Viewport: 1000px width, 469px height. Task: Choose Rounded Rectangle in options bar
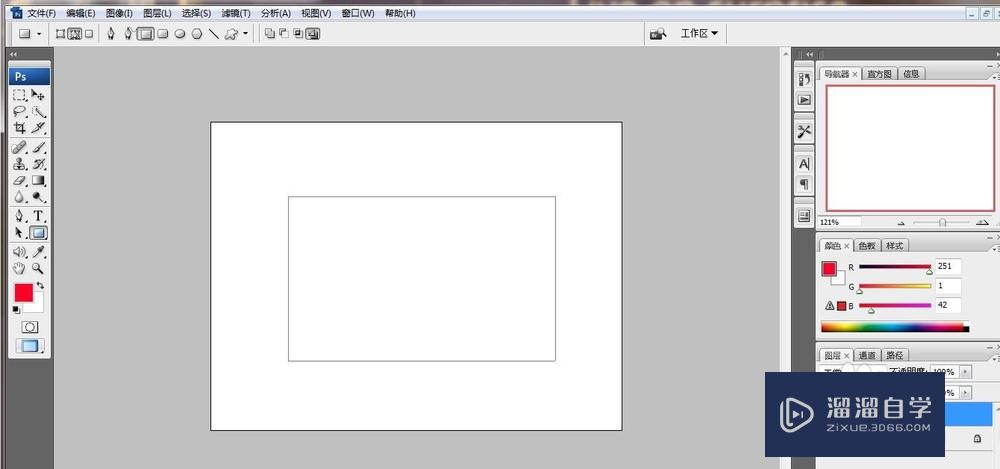163,34
